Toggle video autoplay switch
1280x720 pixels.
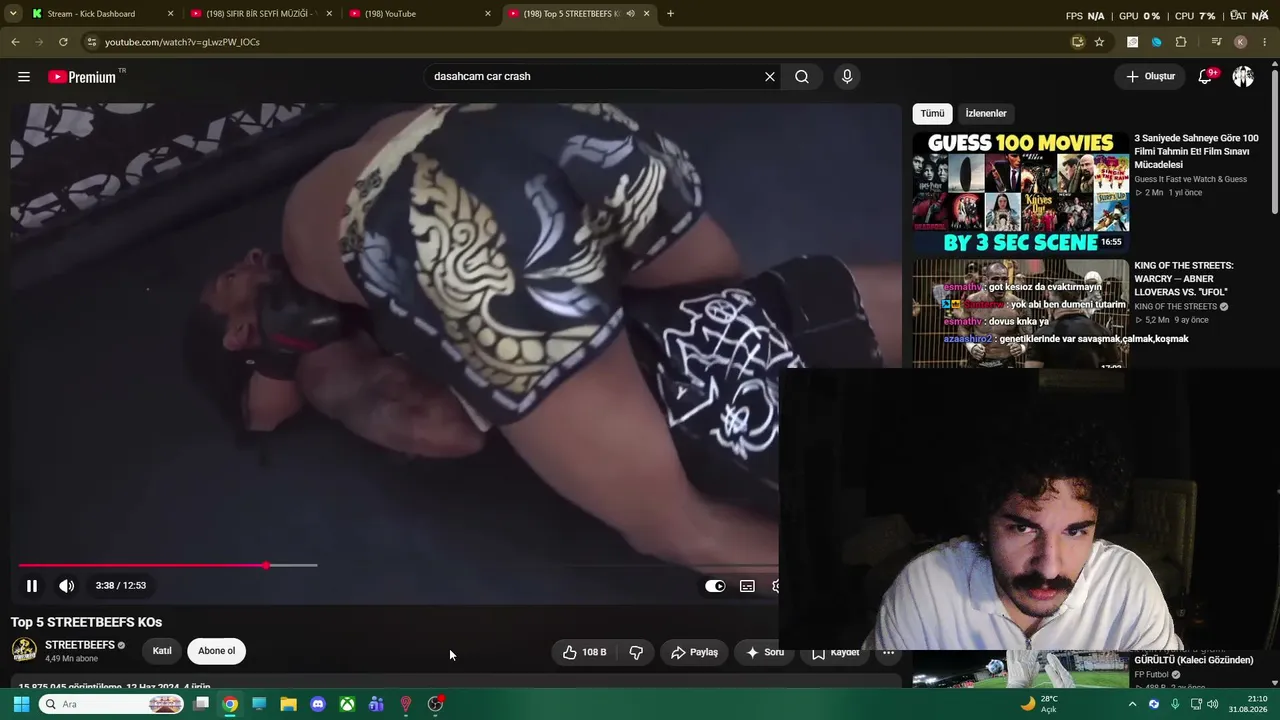(x=715, y=586)
